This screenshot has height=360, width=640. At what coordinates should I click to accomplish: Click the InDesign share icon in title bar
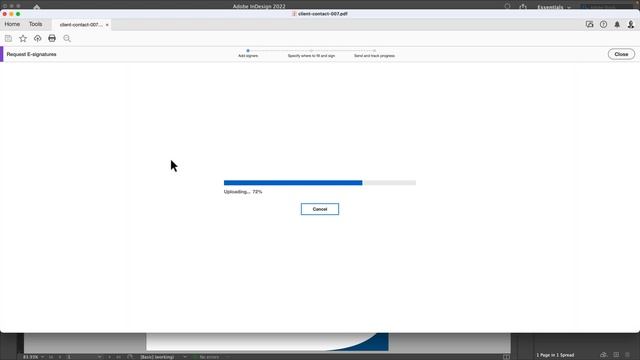(523, 7)
